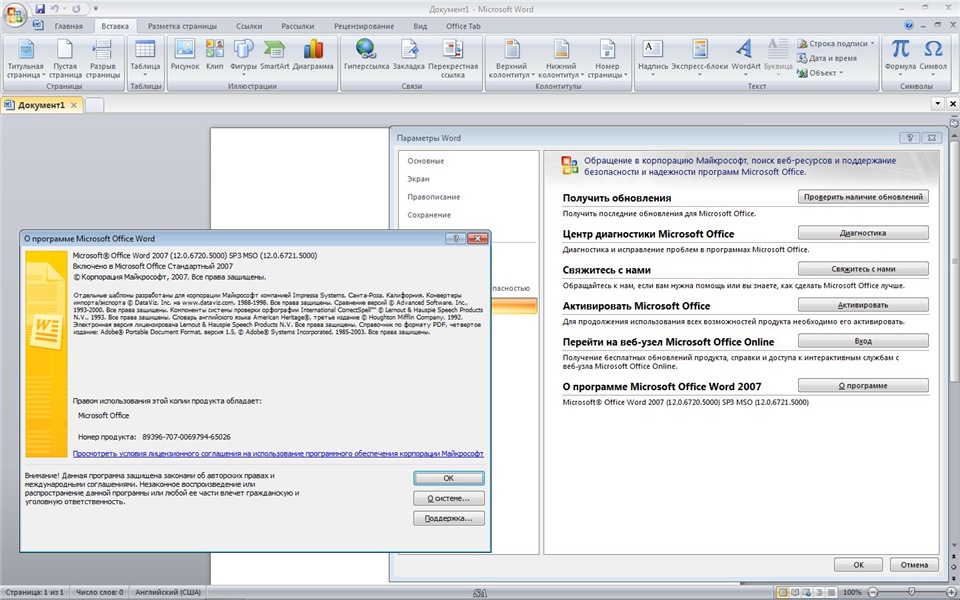
Task: Insert a SmartArt graphic
Action: [x=274, y=55]
